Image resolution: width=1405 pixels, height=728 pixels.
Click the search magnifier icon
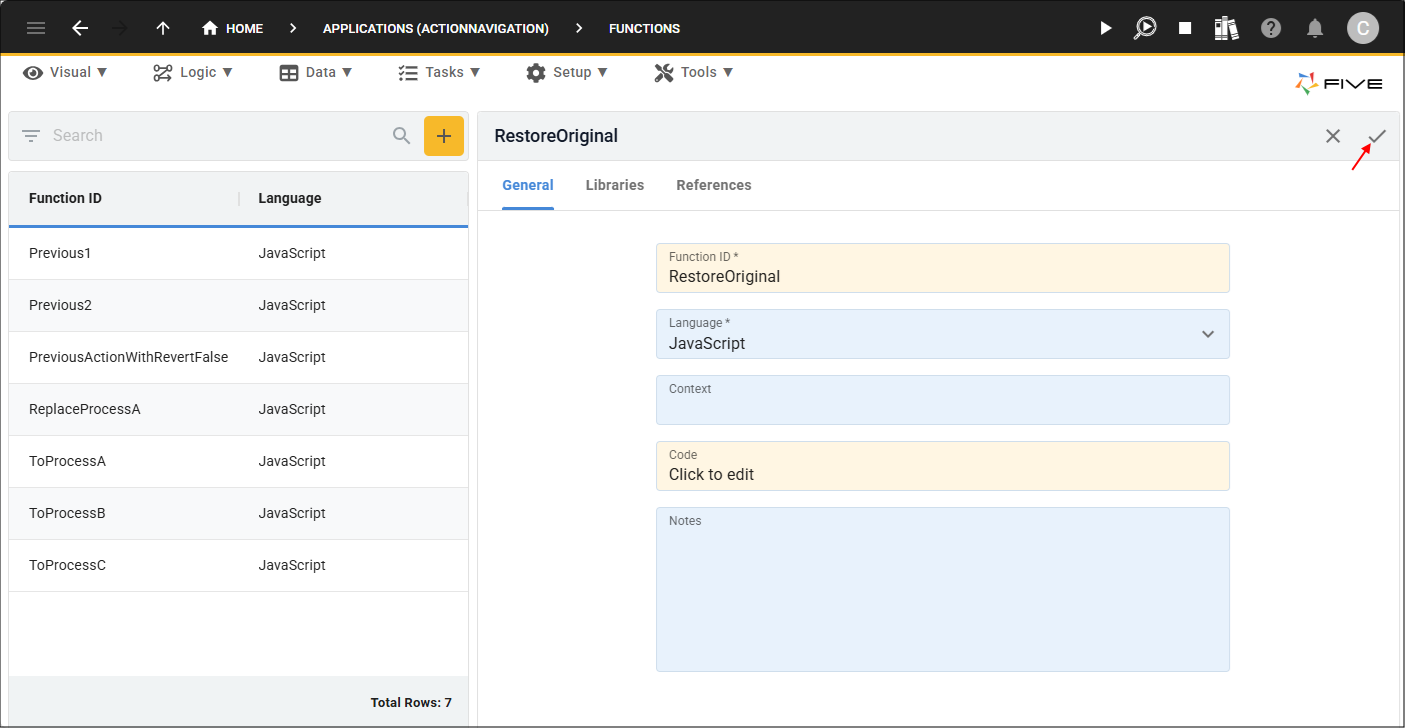tap(402, 136)
